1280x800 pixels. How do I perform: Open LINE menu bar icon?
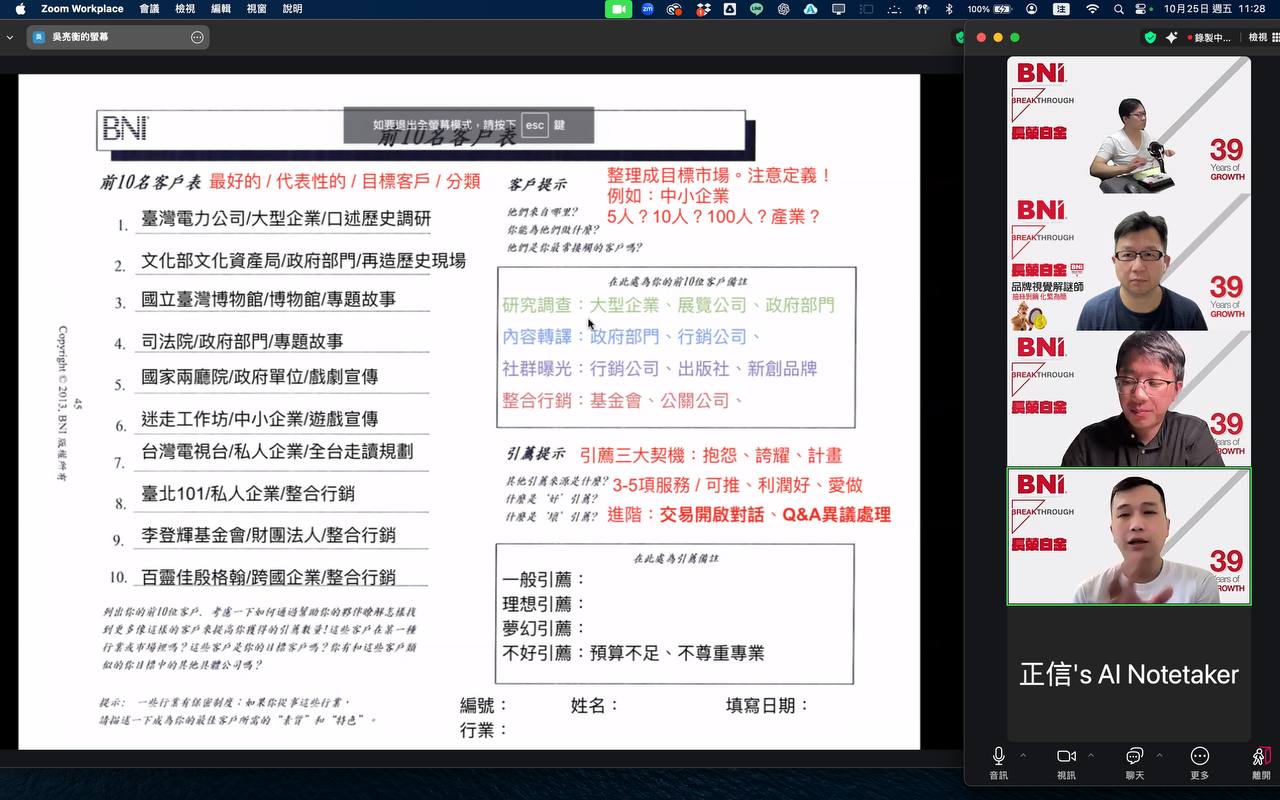757,8
